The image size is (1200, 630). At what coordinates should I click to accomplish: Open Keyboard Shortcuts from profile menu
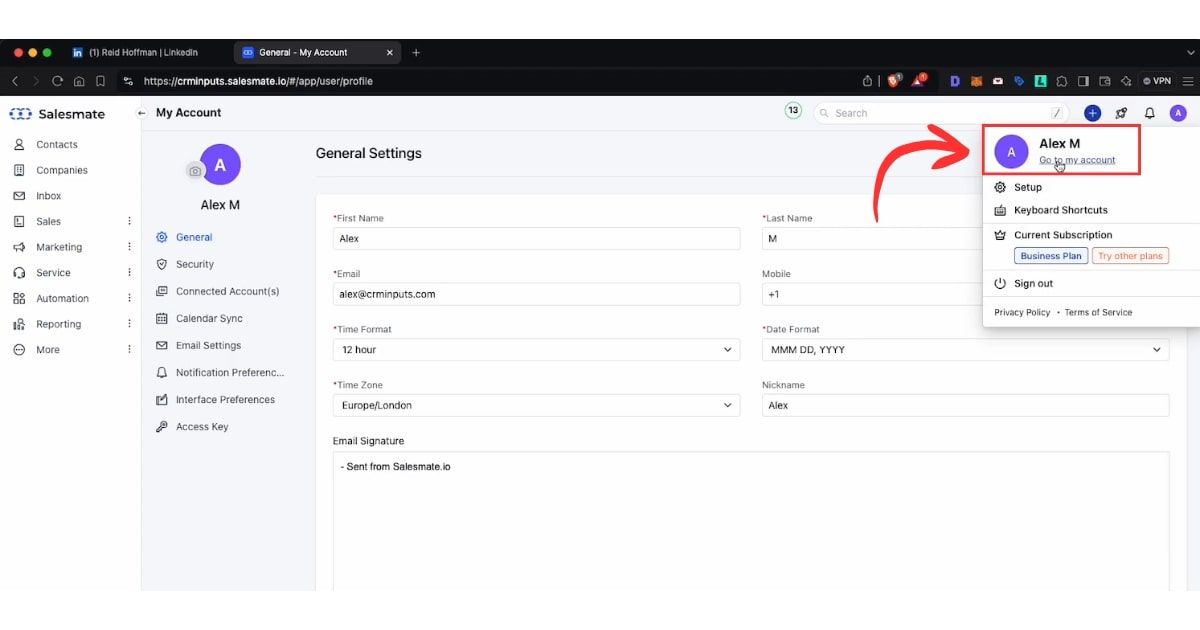tap(1060, 210)
